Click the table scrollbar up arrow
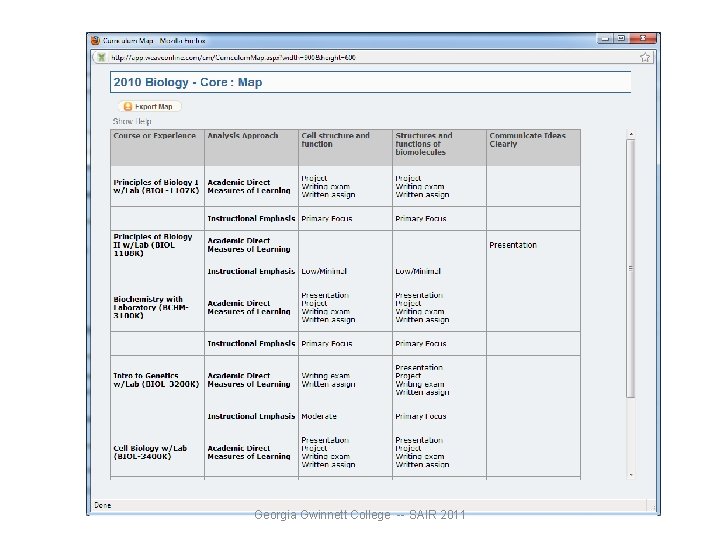Image resolution: width=720 pixels, height=540 pixels. pos(631,134)
